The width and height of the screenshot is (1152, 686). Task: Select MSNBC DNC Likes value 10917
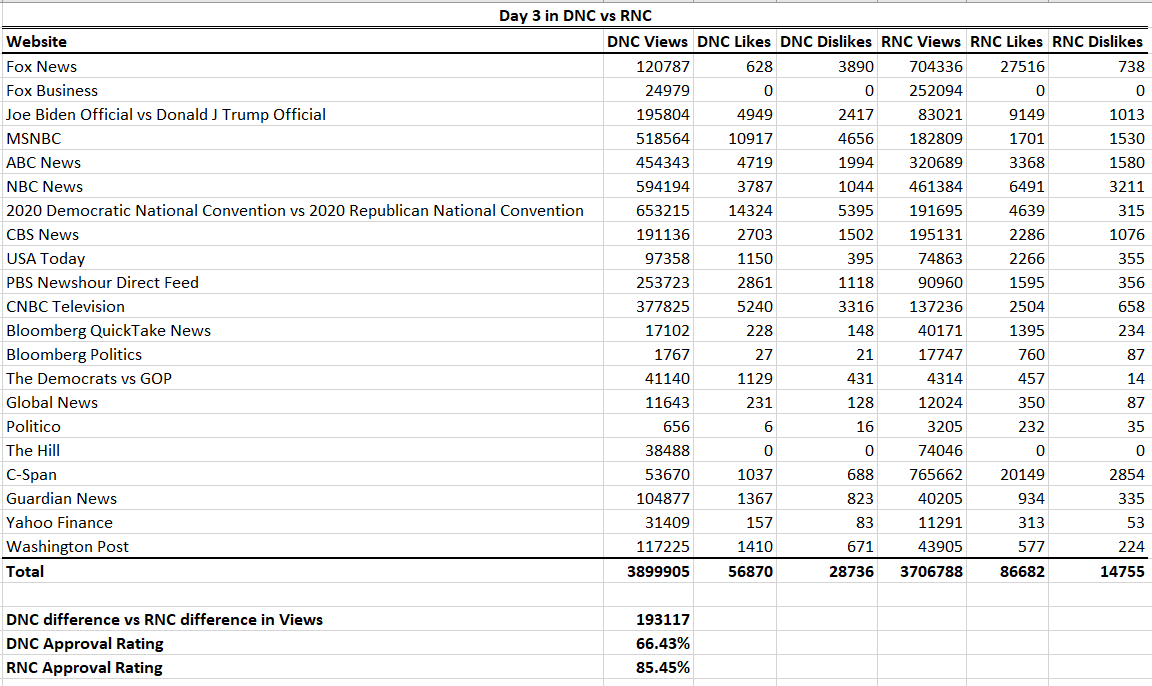[x=734, y=138]
